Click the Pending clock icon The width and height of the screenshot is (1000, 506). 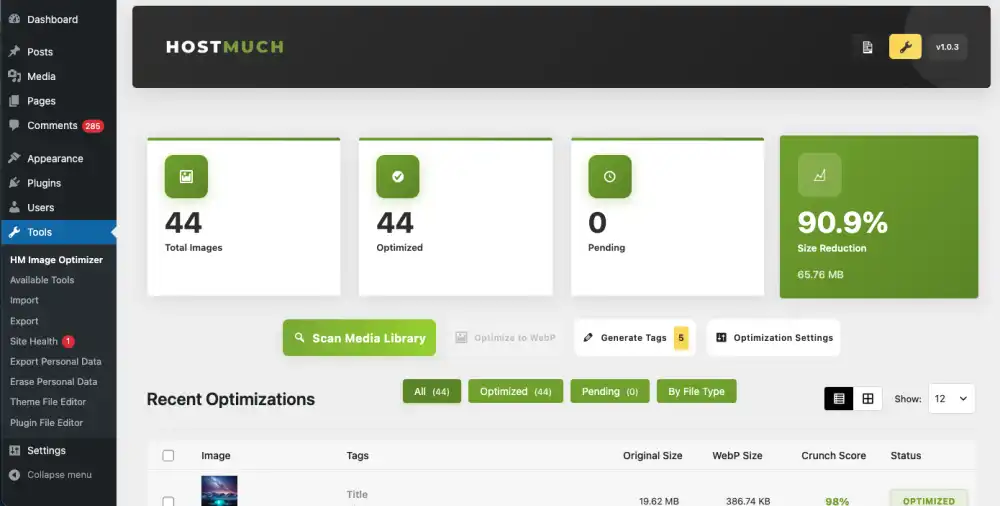609,176
